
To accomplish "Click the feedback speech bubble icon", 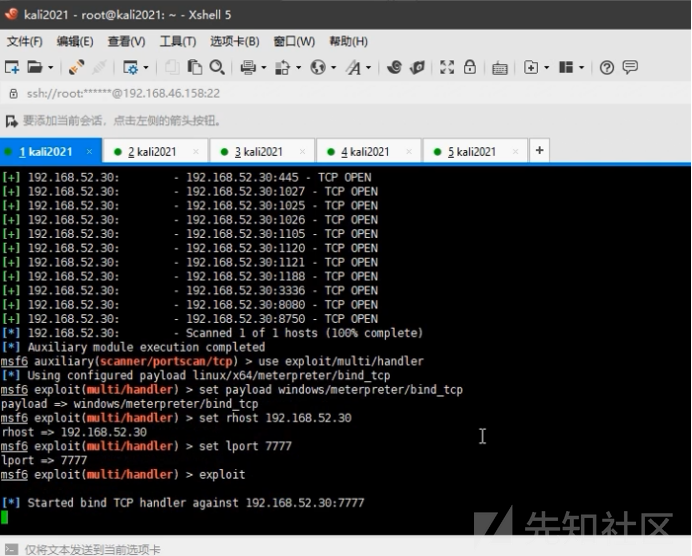I will [x=630, y=67].
